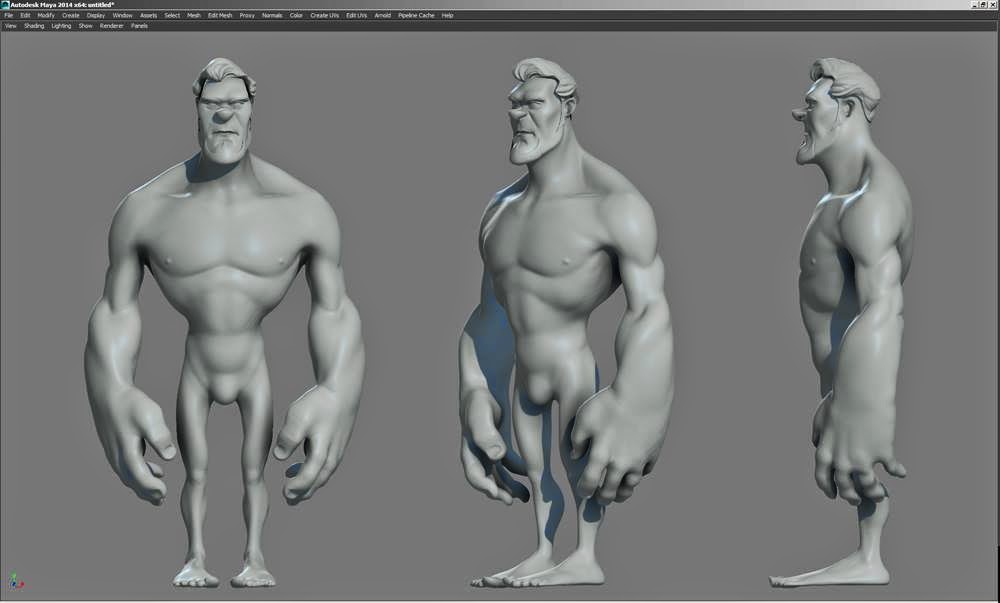Open the Assets menu

pyautogui.click(x=149, y=15)
